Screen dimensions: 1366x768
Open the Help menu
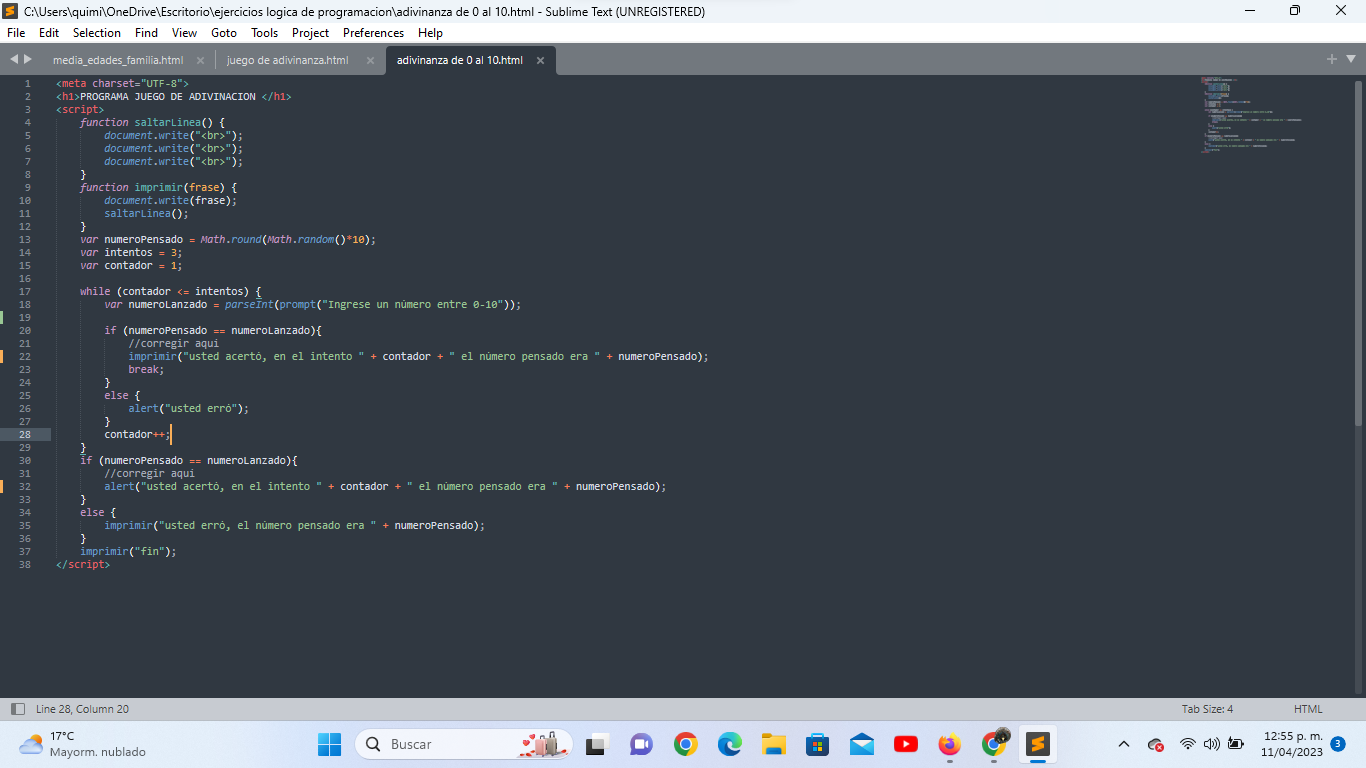(430, 33)
